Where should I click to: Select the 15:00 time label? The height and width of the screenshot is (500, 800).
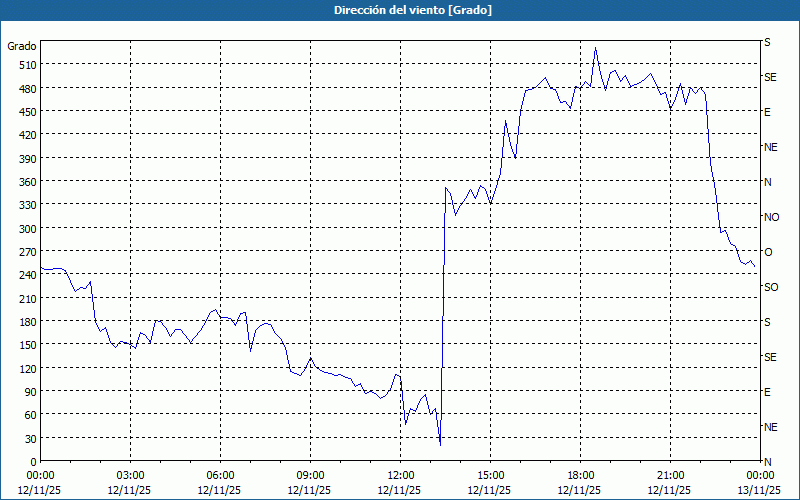(491, 476)
